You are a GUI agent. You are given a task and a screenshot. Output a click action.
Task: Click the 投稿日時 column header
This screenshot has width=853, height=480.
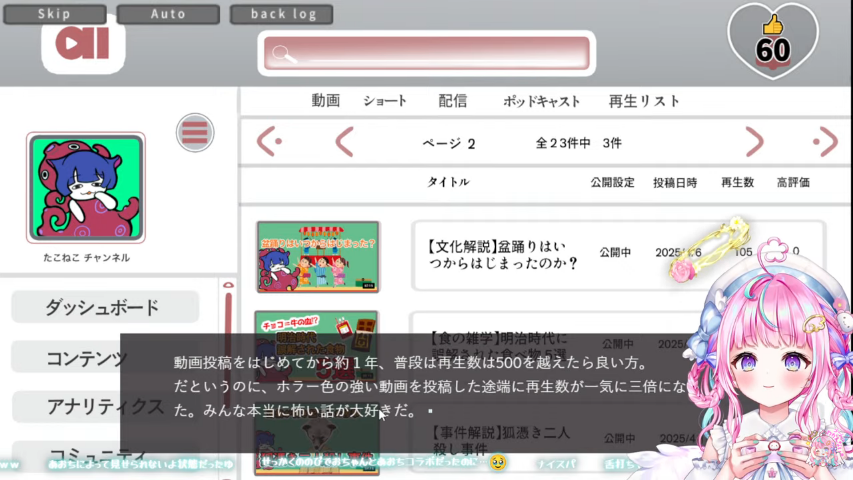point(675,182)
